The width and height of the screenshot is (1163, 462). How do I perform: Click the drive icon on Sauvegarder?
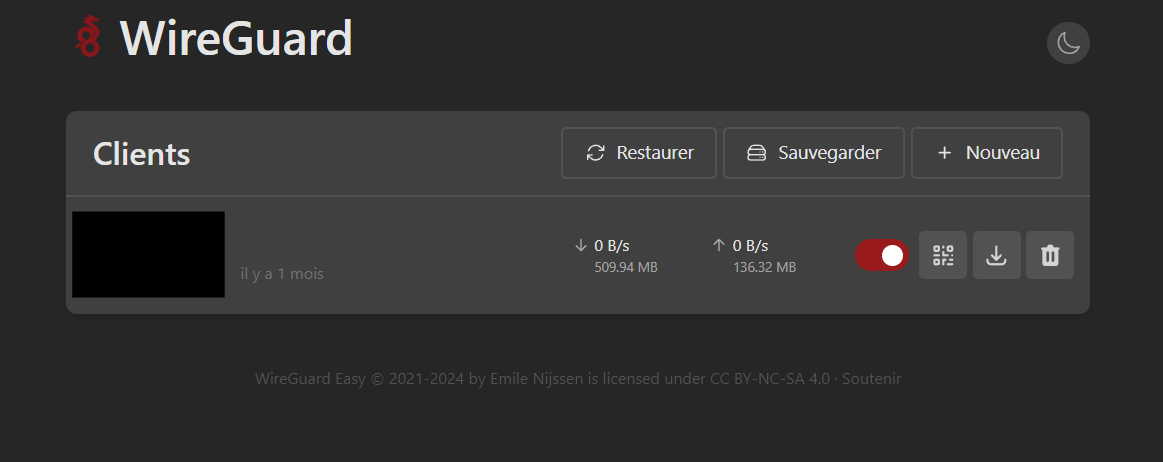click(757, 153)
